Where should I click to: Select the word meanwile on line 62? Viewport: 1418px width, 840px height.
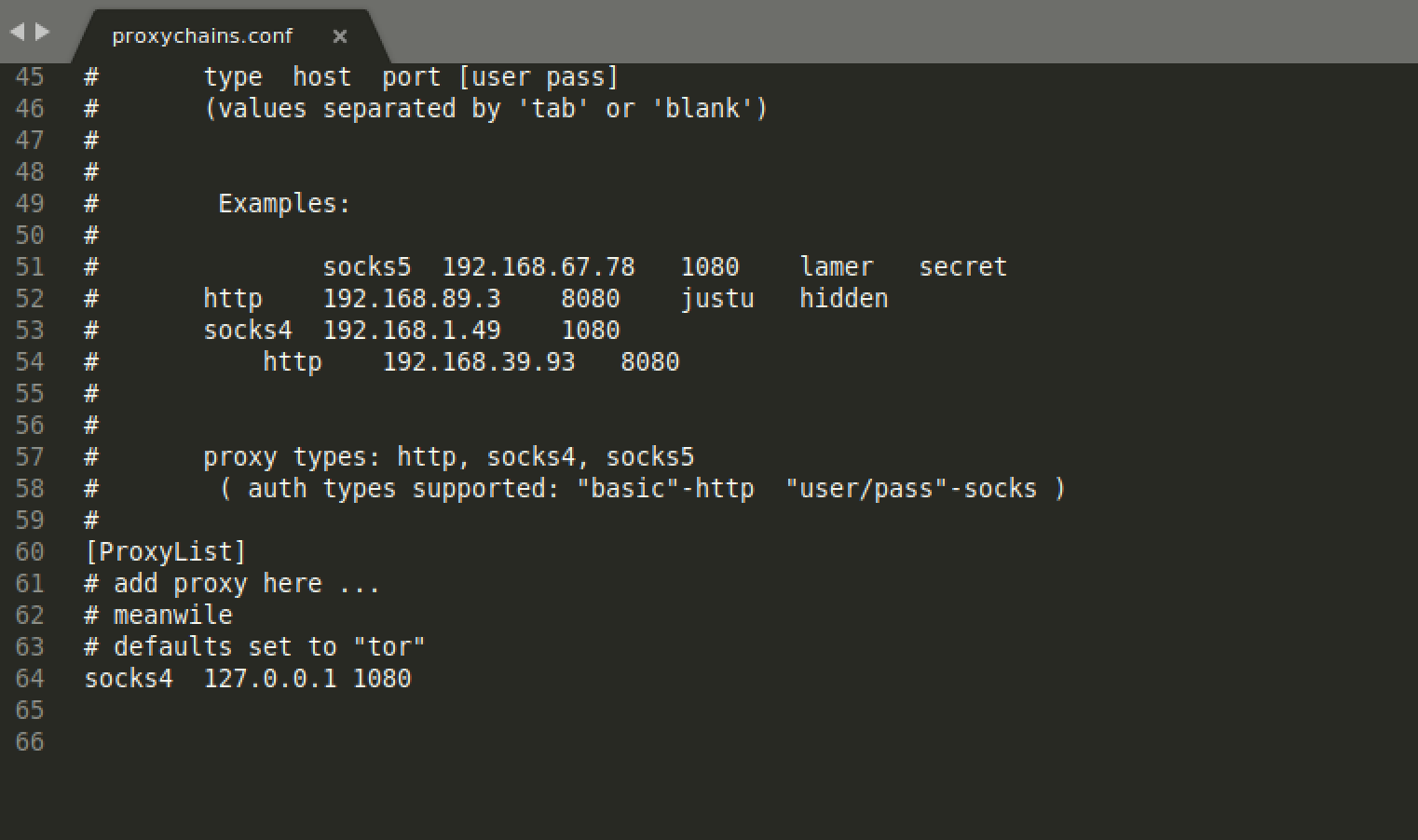(x=172, y=615)
